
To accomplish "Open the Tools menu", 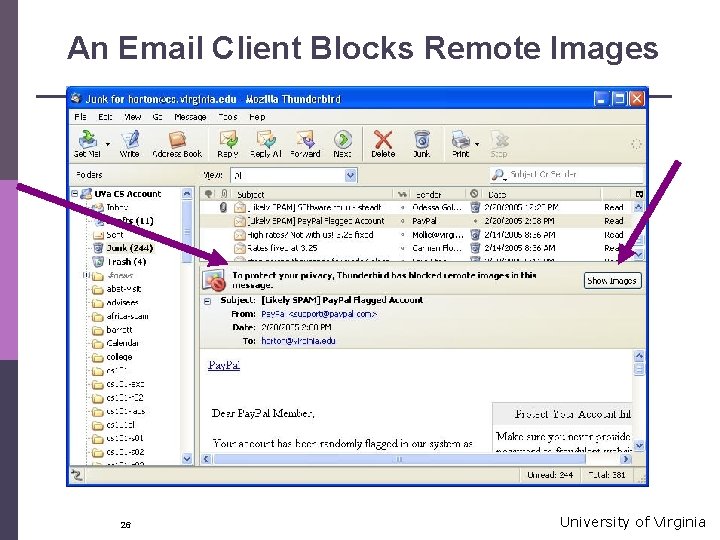I will coord(228,117).
